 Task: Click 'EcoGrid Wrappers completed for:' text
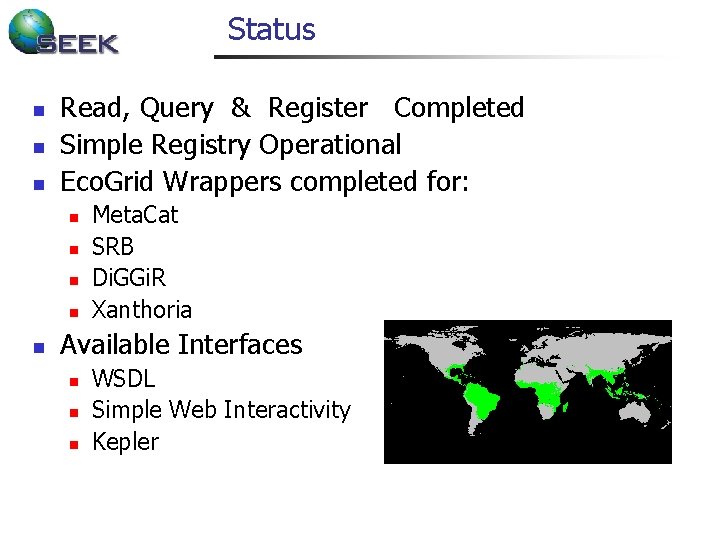[x=264, y=182]
